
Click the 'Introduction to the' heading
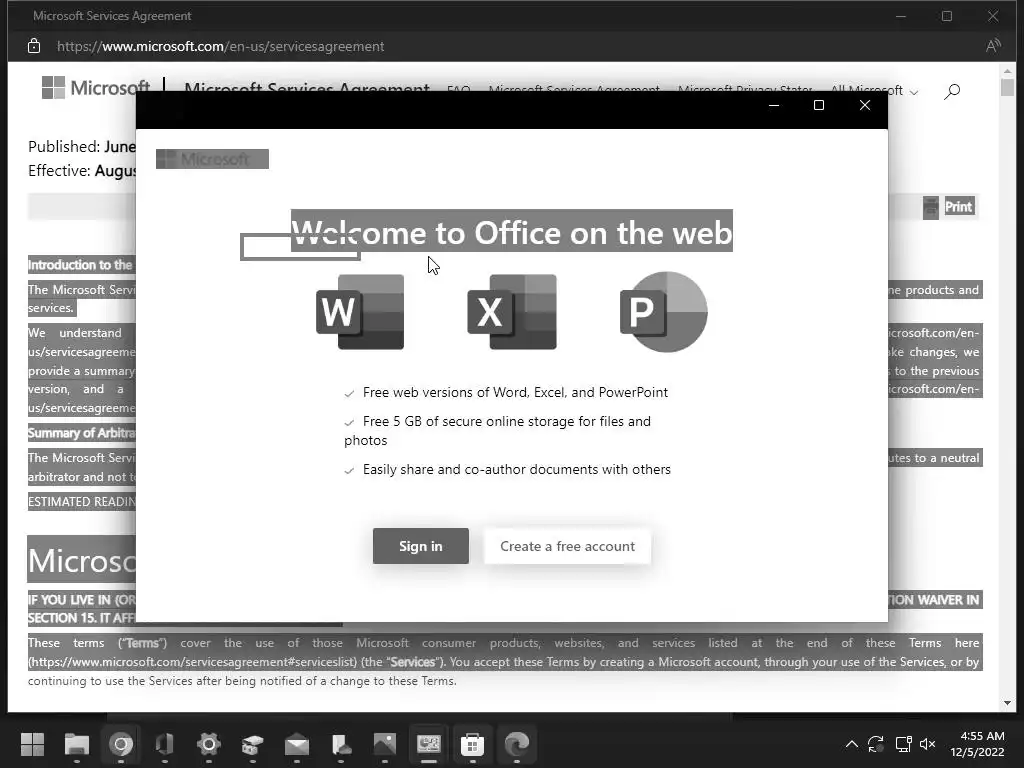coord(80,264)
